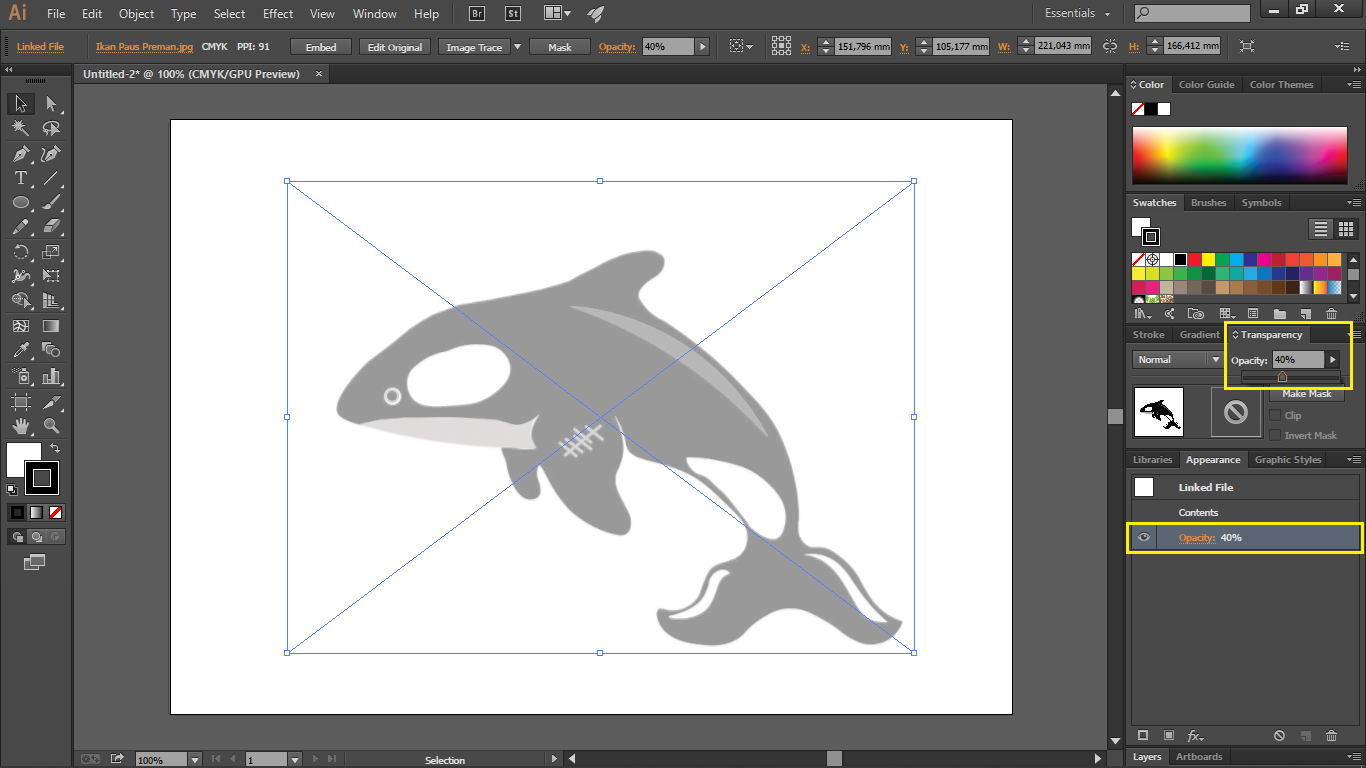This screenshot has width=1366, height=768.
Task: Open the Normal blending mode dropdown
Action: pos(1178,359)
